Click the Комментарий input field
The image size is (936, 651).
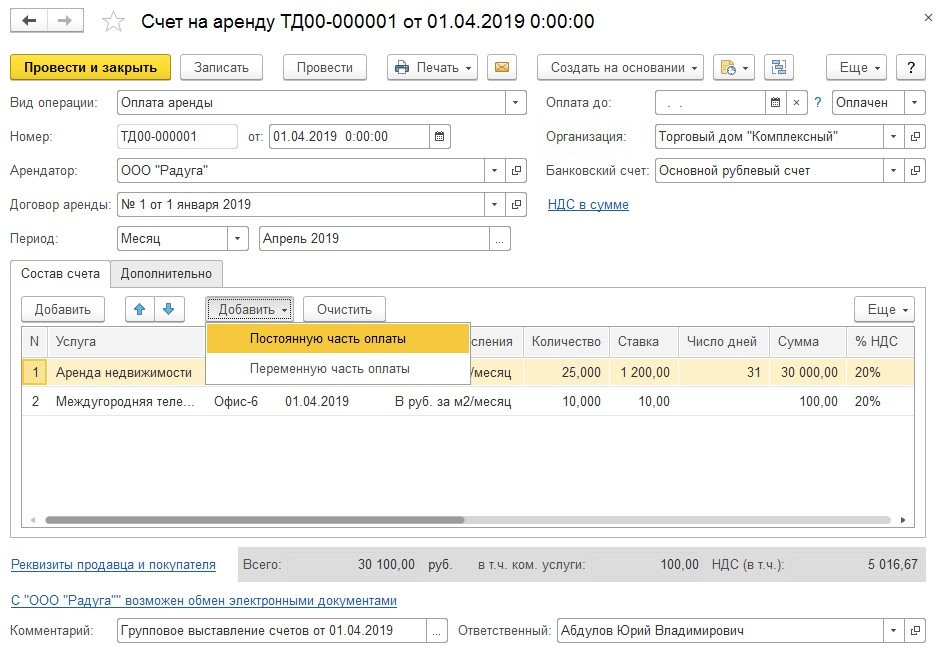point(272,631)
